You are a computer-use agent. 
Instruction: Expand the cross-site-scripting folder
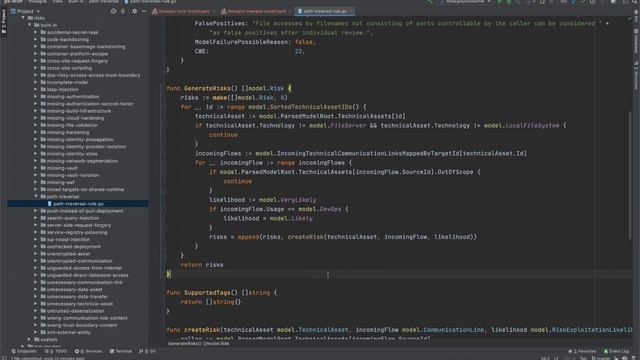tap(36, 68)
